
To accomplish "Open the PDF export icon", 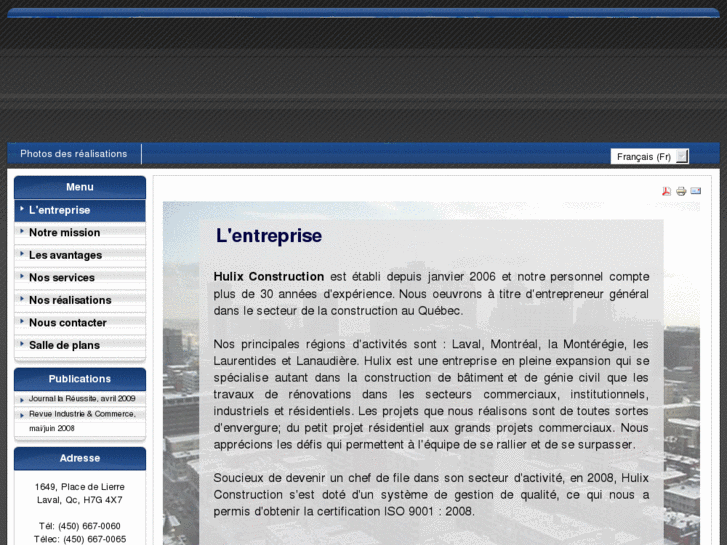I will (666, 191).
